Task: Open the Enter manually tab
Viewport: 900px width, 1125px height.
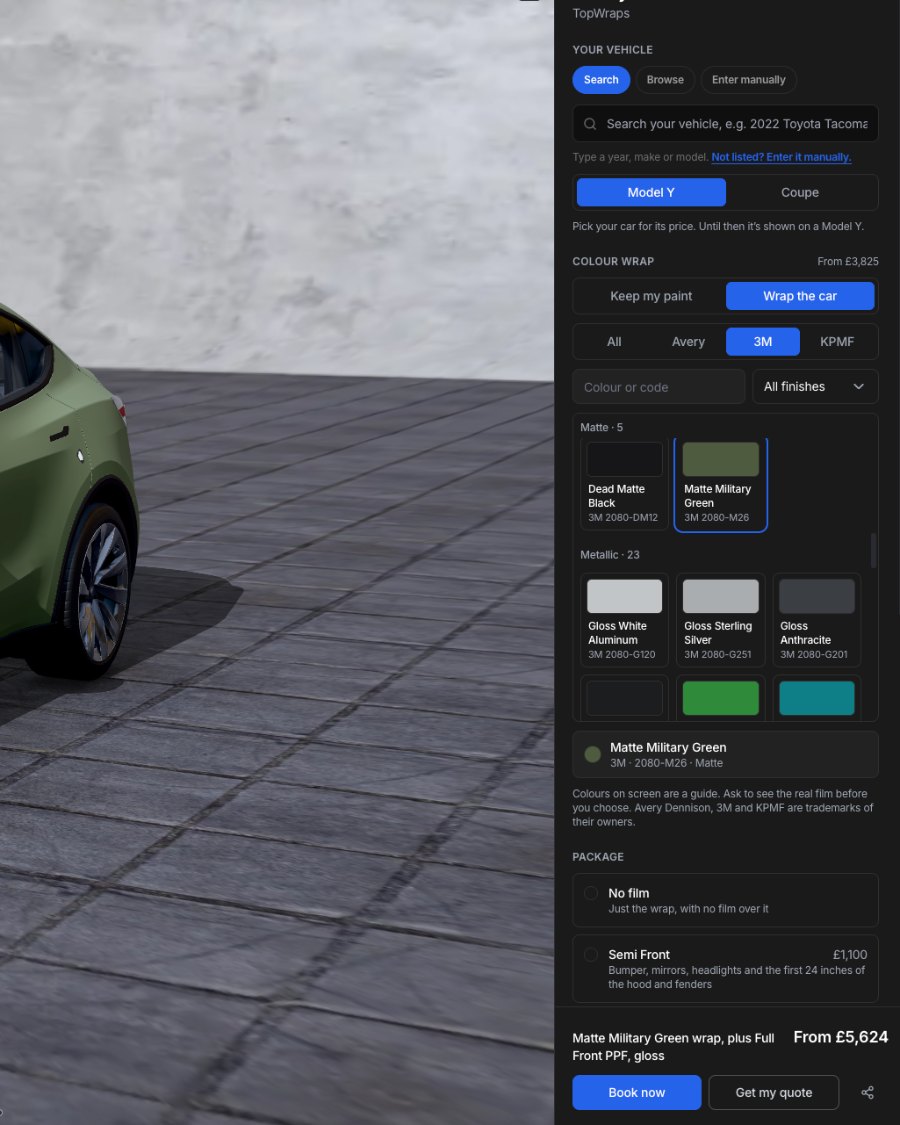Action: coord(749,80)
